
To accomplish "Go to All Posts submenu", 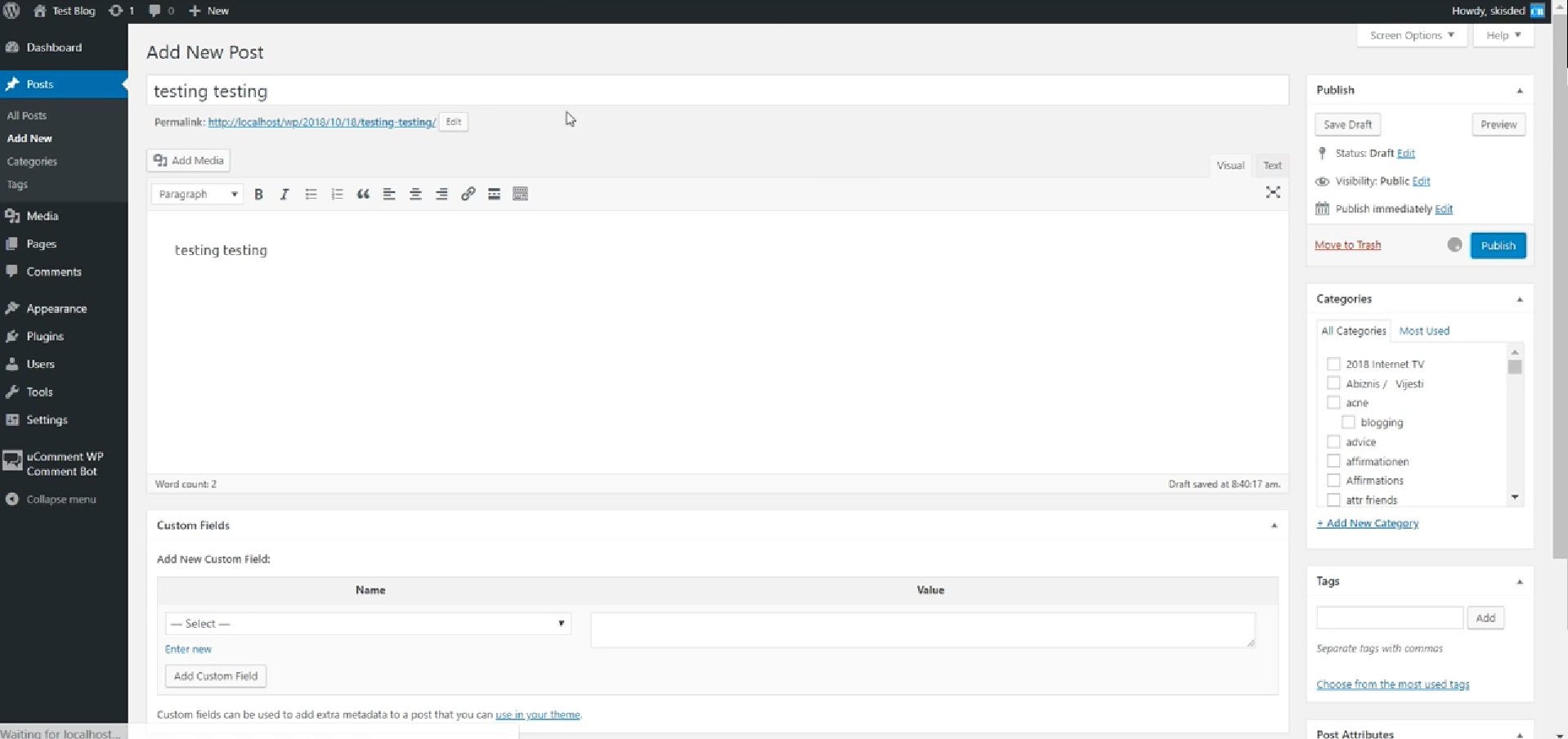I will coord(27,115).
